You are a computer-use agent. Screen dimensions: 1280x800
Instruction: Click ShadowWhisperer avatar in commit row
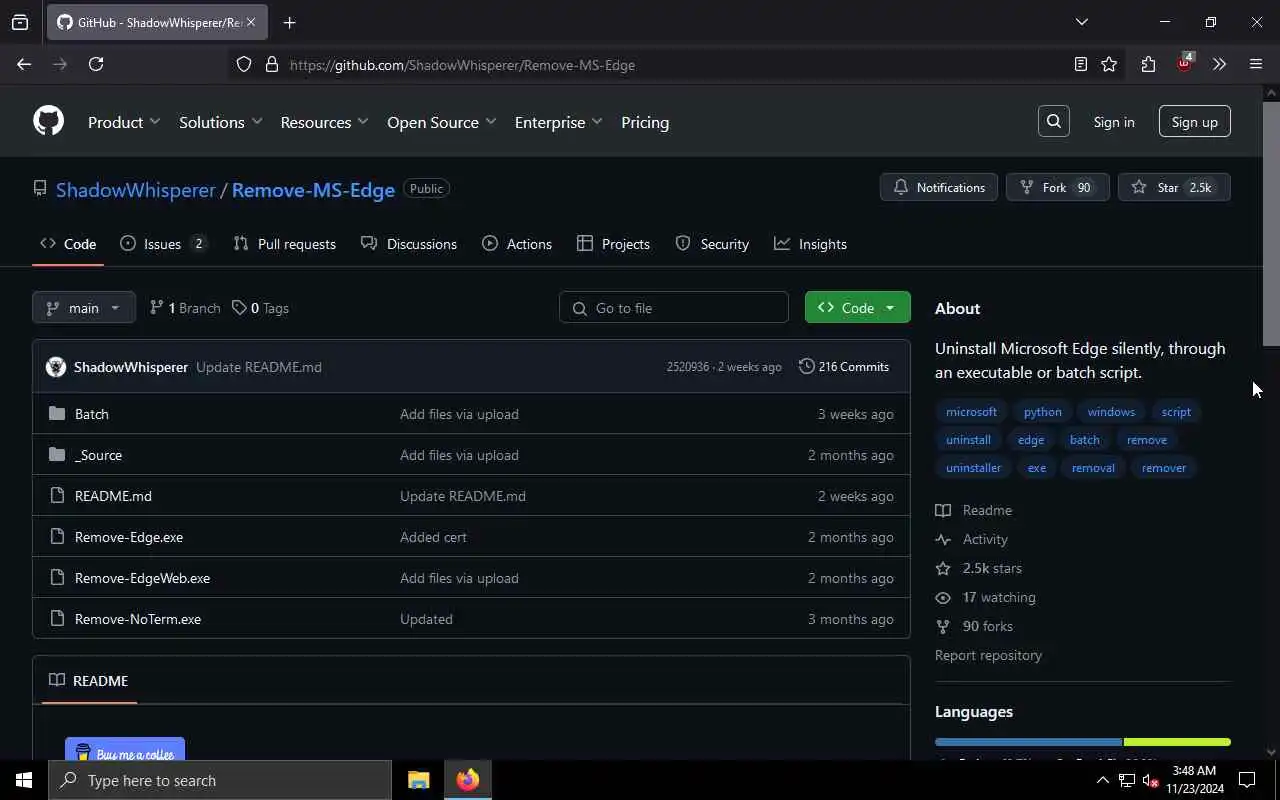pos(56,367)
